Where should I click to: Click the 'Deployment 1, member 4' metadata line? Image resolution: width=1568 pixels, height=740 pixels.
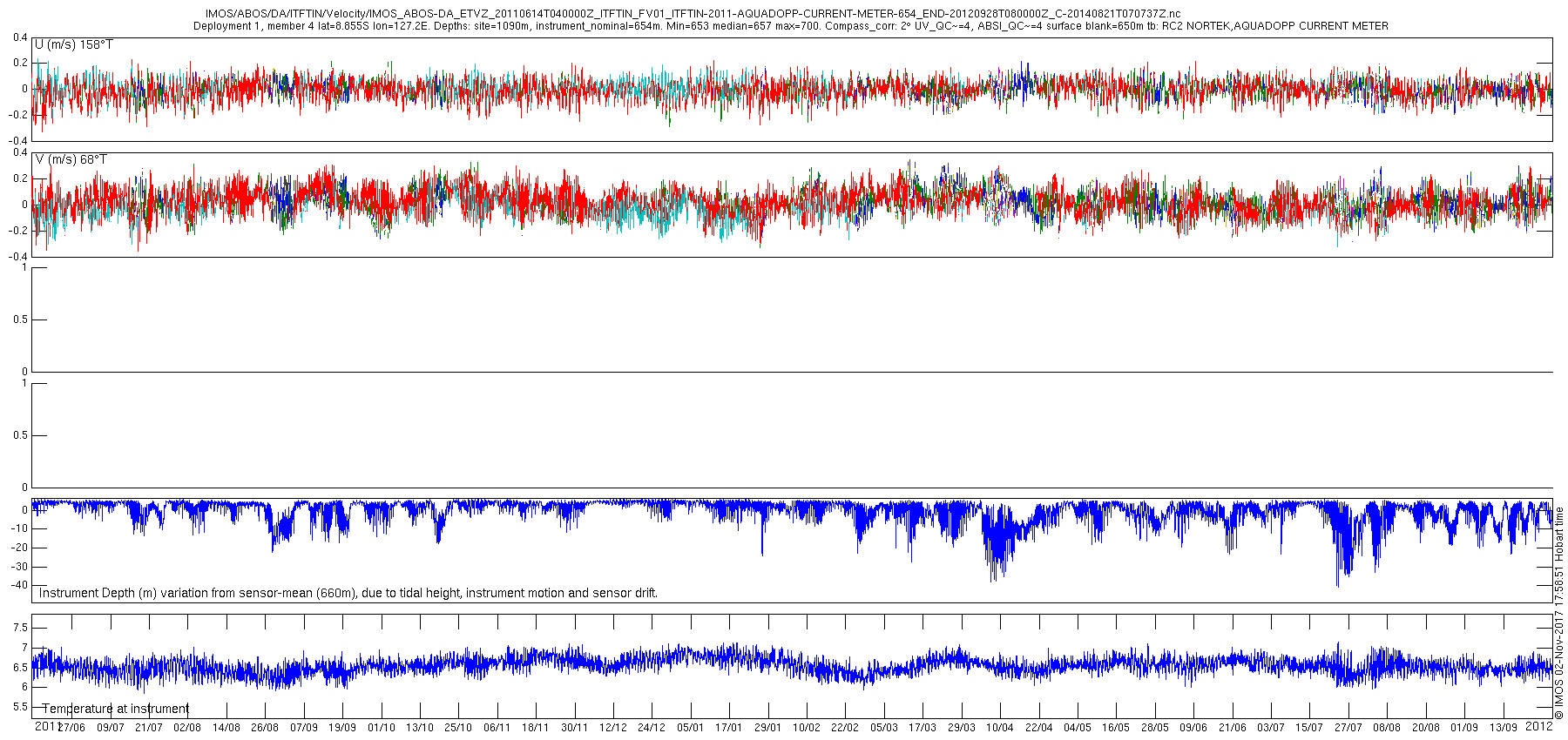click(x=791, y=26)
